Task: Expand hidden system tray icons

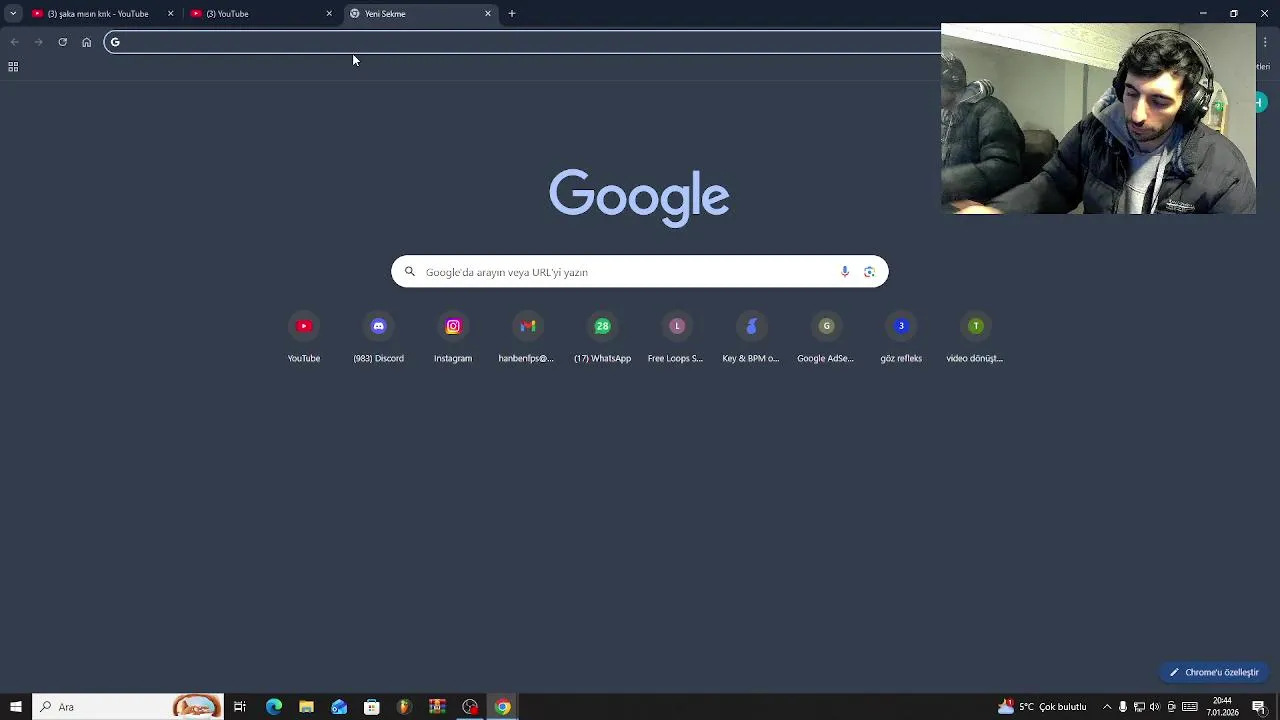Action: click(x=1107, y=707)
